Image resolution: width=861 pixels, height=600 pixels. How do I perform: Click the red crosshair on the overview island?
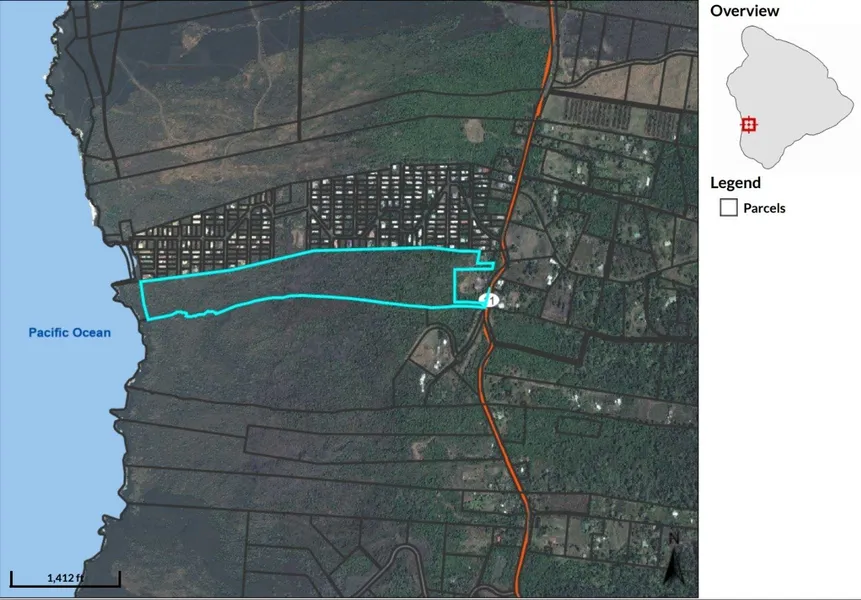point(748,125)
